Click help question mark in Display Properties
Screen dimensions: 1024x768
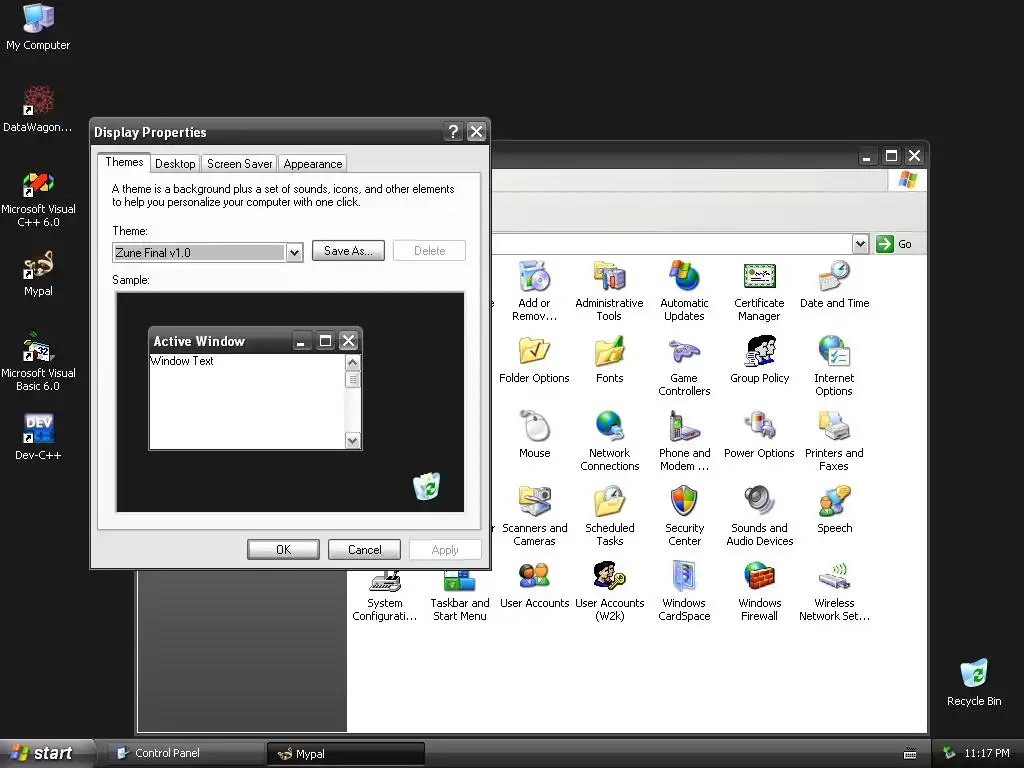coord(453,132)
